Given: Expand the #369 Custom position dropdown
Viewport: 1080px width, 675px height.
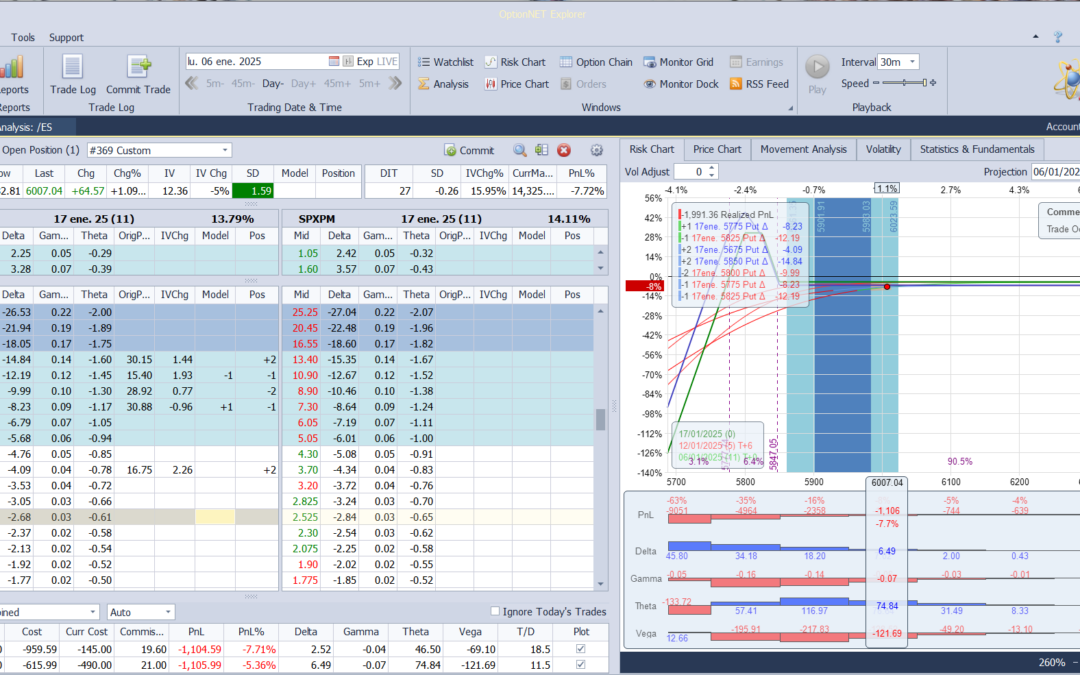Looking at the screenshot, I should tap(225, 150).
